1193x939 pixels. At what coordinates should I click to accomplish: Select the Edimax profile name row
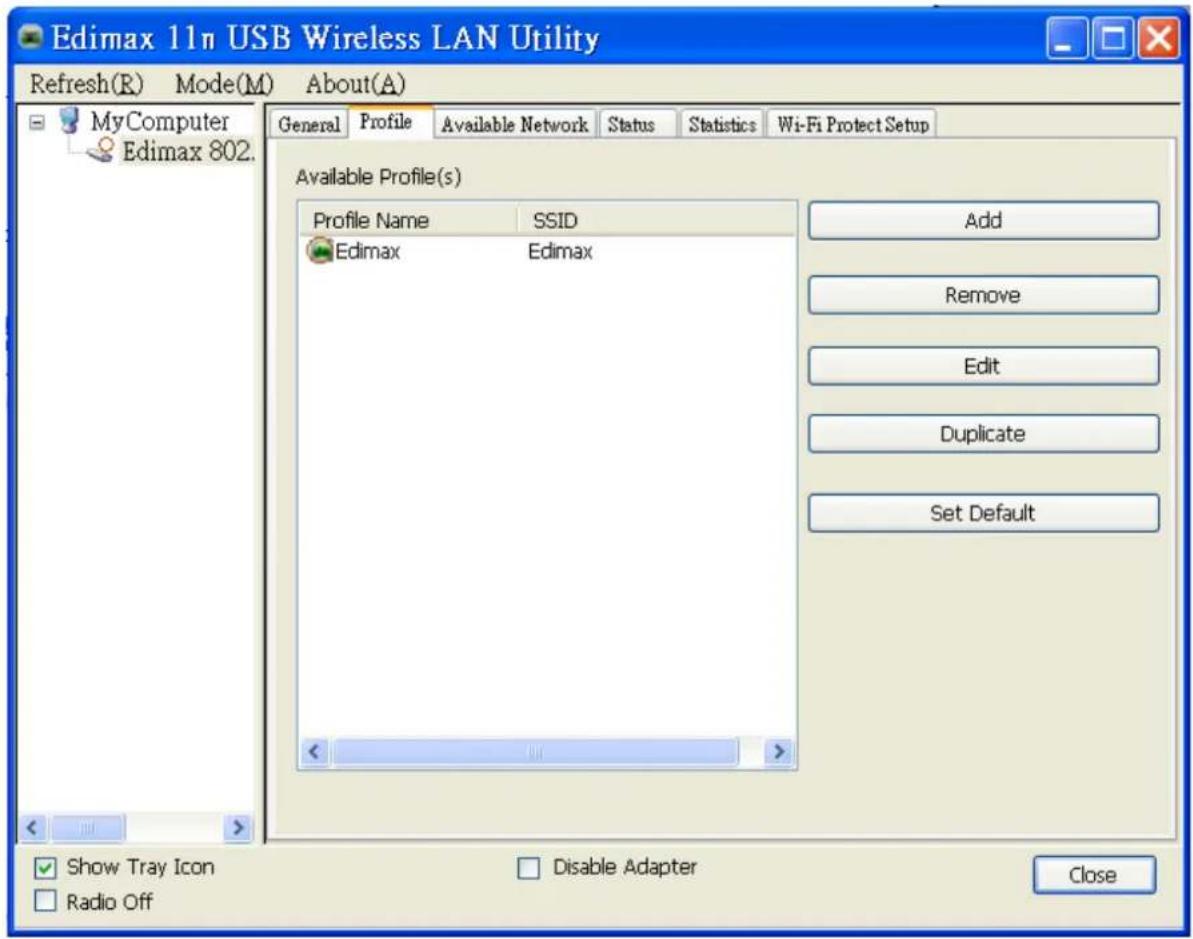coord(367,251)
